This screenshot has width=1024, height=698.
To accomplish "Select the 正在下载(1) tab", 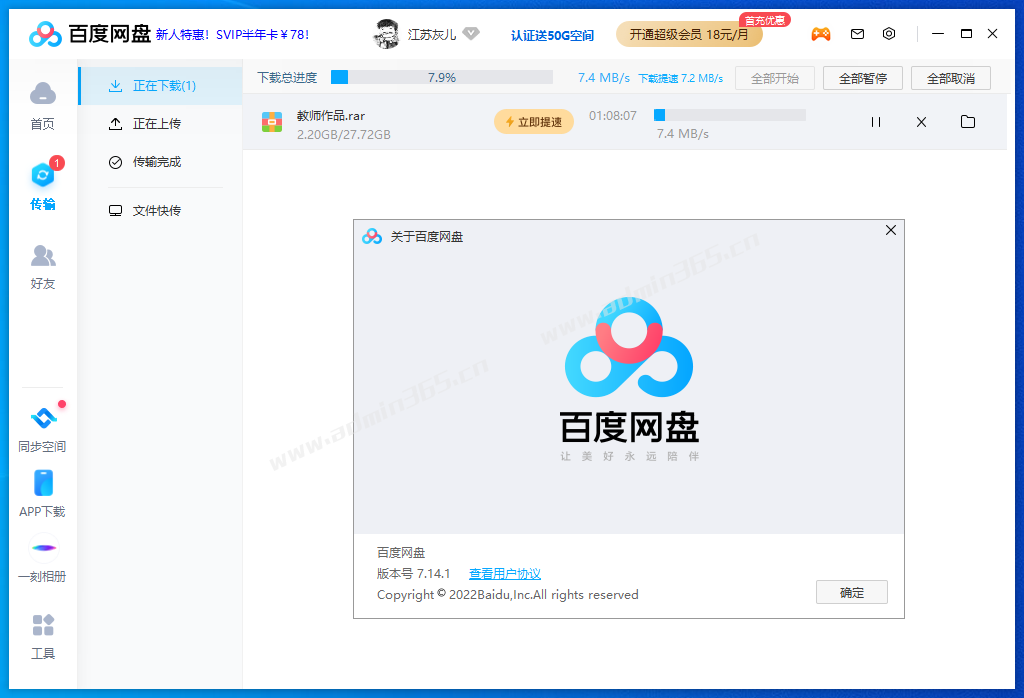I will [161, 86].
